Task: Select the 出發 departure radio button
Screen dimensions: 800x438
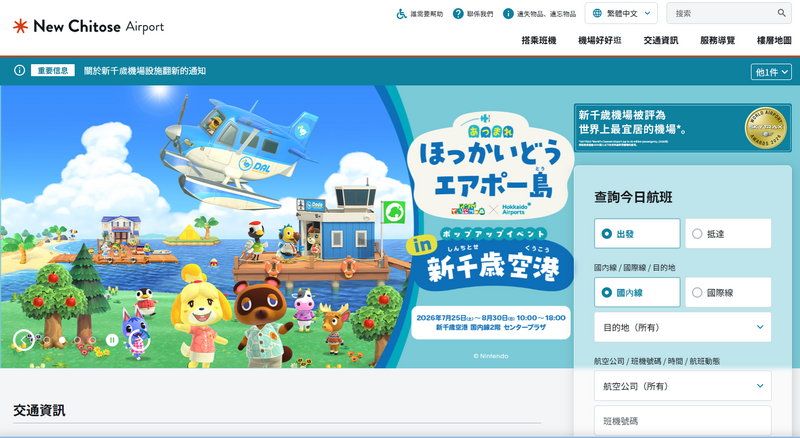Action: click(637, 234)
